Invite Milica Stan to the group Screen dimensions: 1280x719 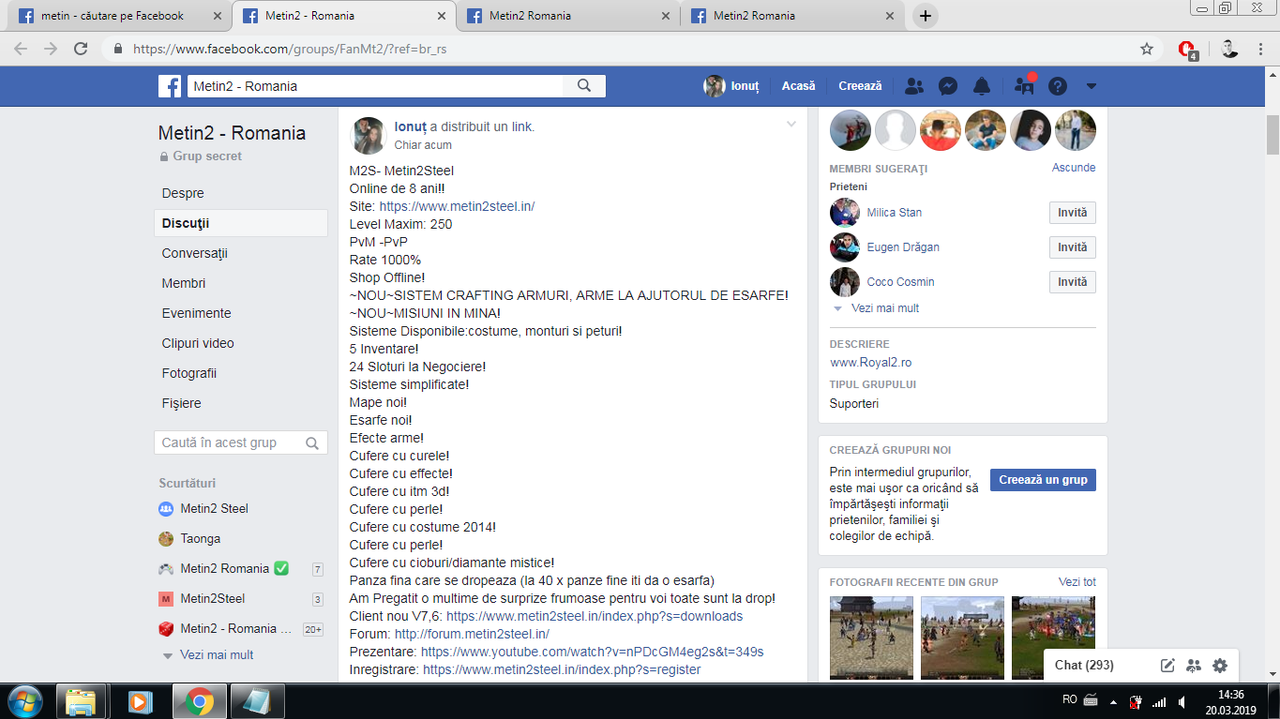click(1072, 213)
